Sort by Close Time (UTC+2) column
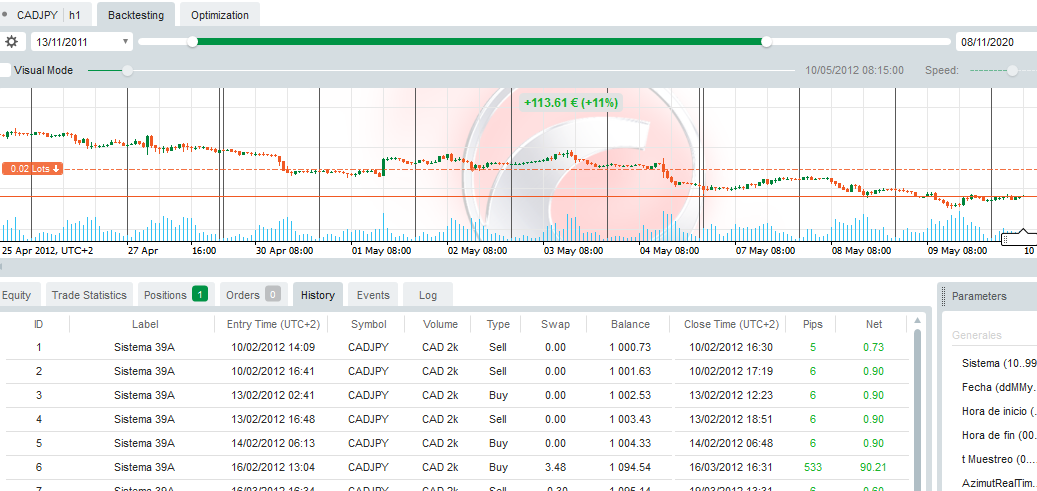The height and width of the screenshot is (491, 1037). point(733,324)
